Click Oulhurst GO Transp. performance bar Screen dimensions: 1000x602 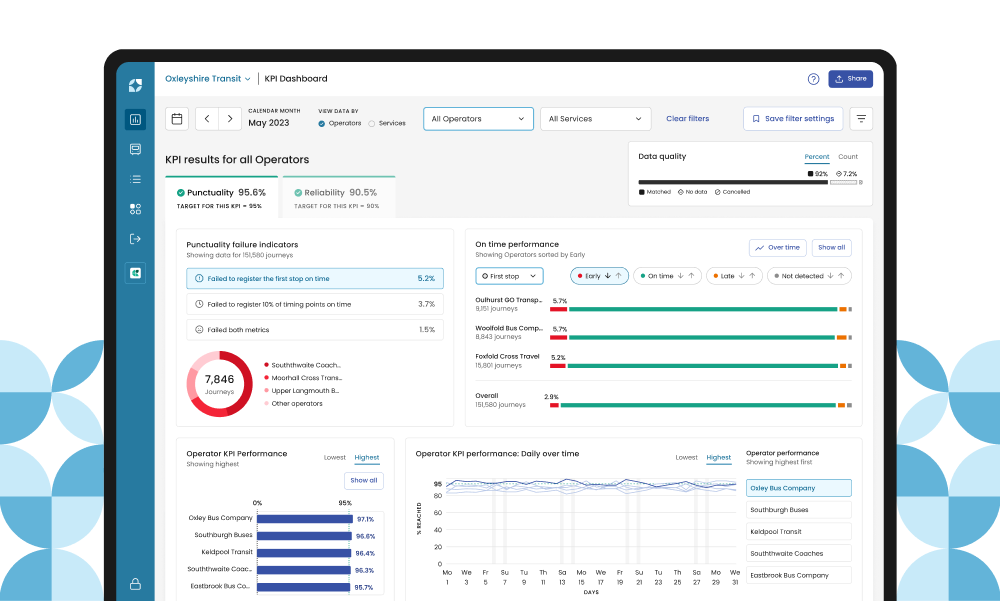coord(701,309)
